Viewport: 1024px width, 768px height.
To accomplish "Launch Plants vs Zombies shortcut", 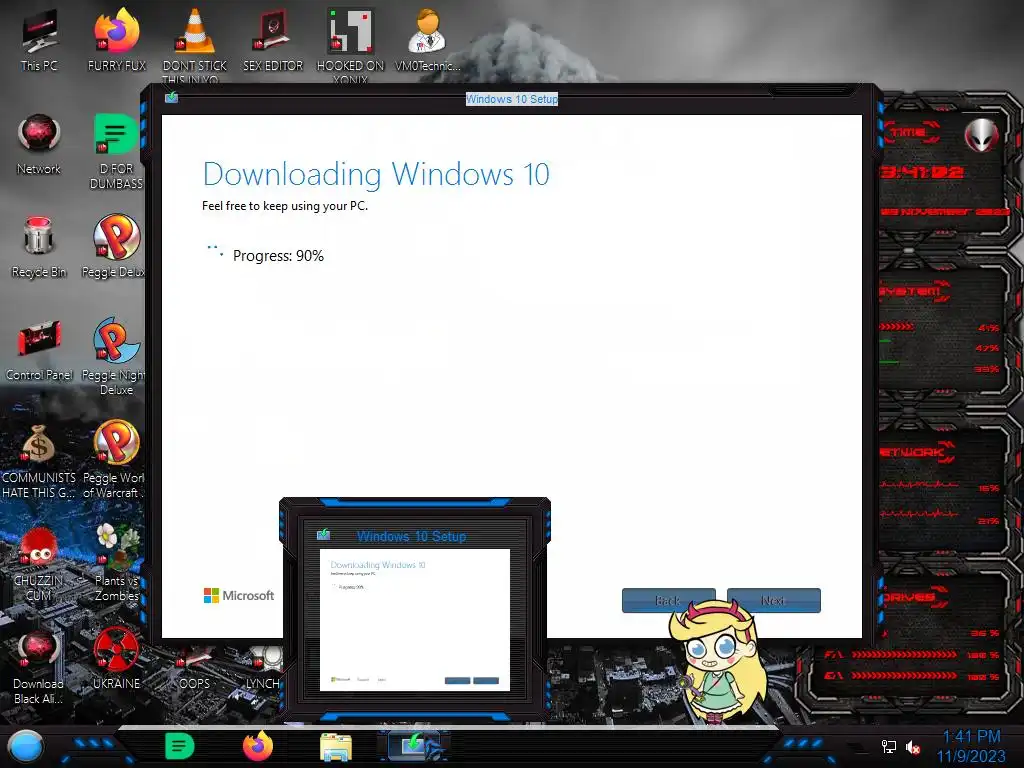I will pyautogui.click(x=118, y=563).
